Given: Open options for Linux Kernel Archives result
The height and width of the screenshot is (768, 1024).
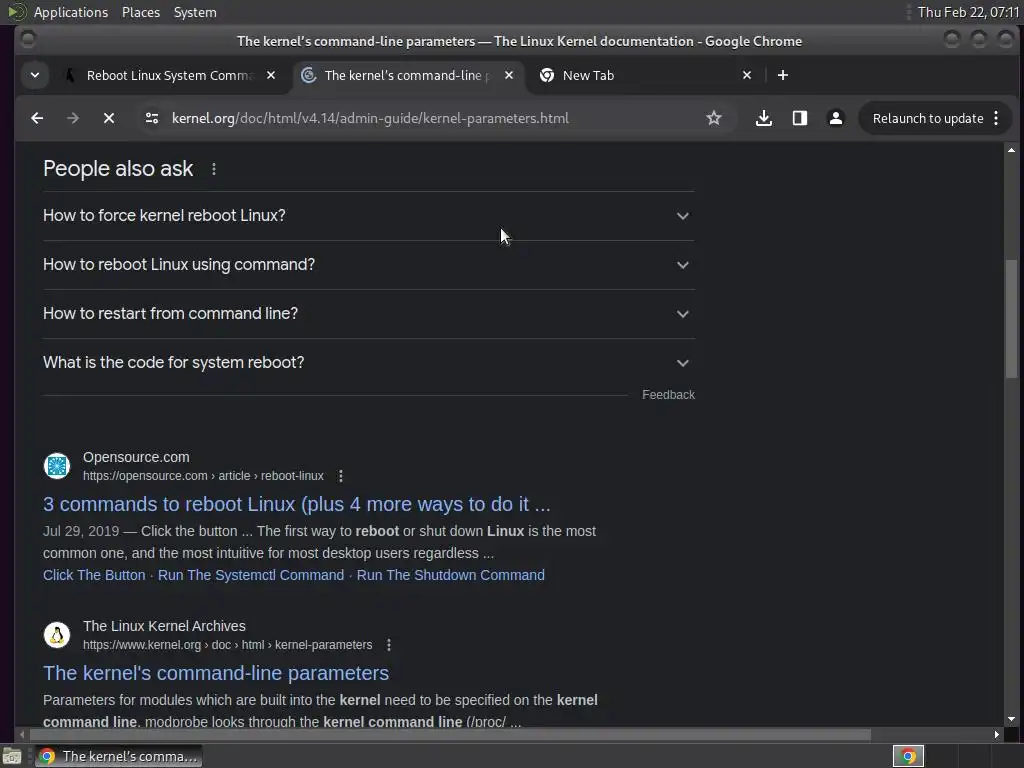Looking at the screenshot, I should tap(389, 645).
